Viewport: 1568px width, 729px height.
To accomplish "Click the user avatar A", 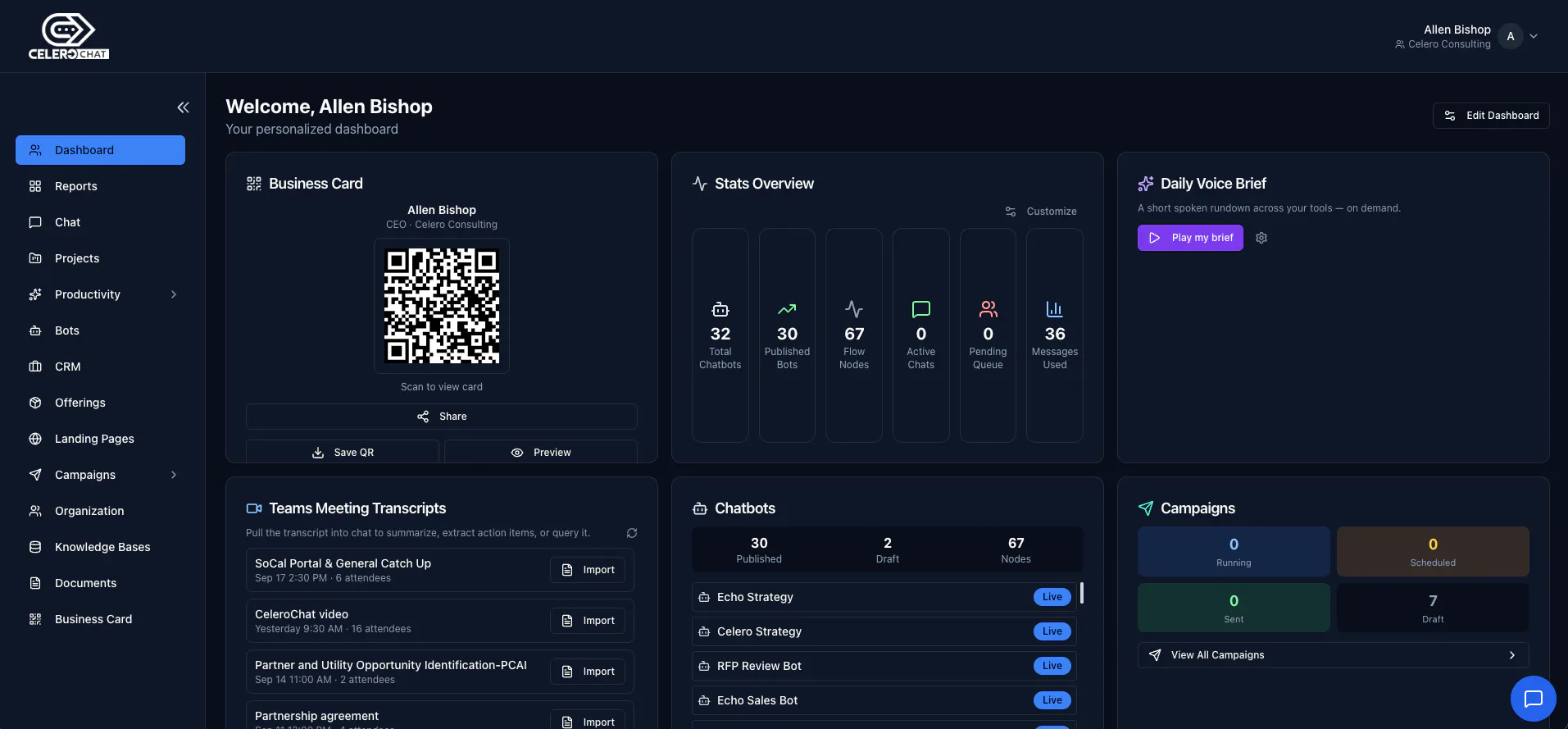I will (x=1511, y=36).
